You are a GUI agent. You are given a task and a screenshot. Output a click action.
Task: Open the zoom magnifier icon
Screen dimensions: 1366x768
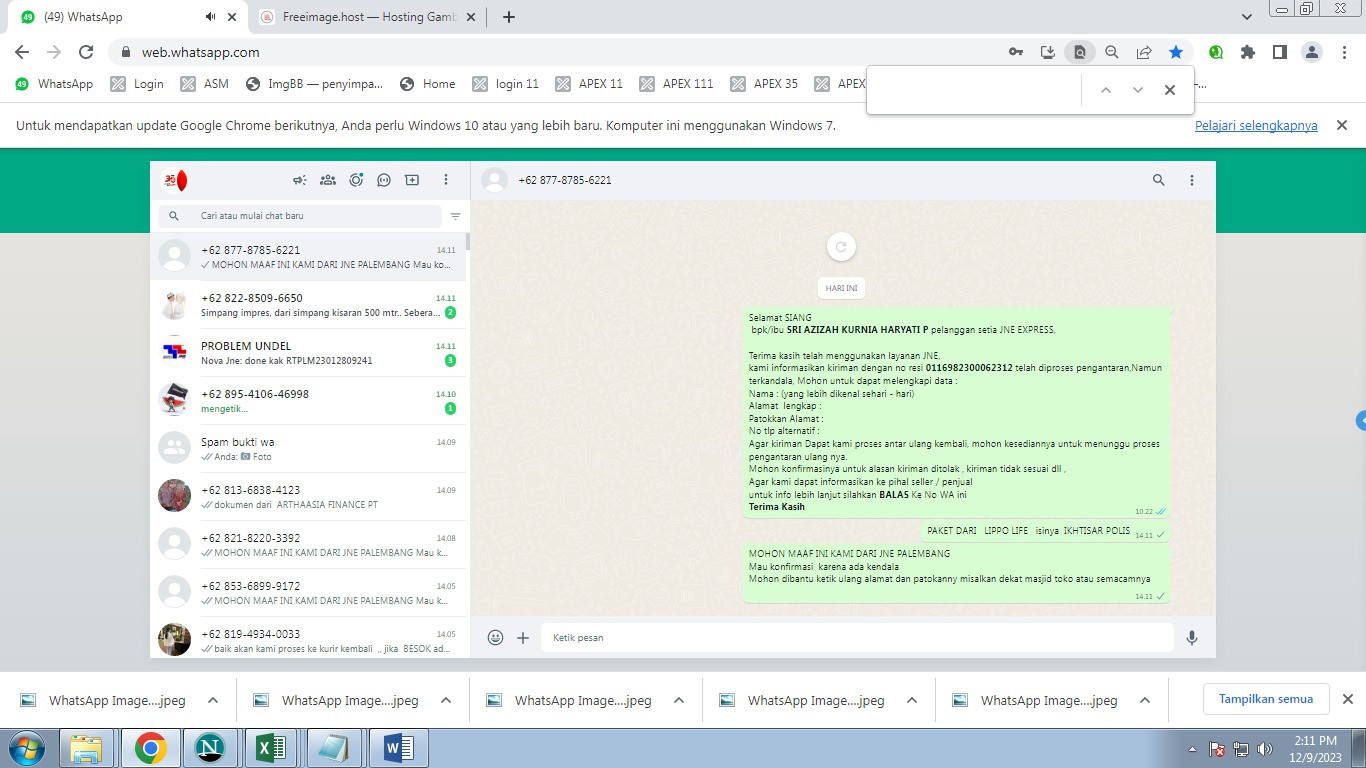pos(1112,52)
